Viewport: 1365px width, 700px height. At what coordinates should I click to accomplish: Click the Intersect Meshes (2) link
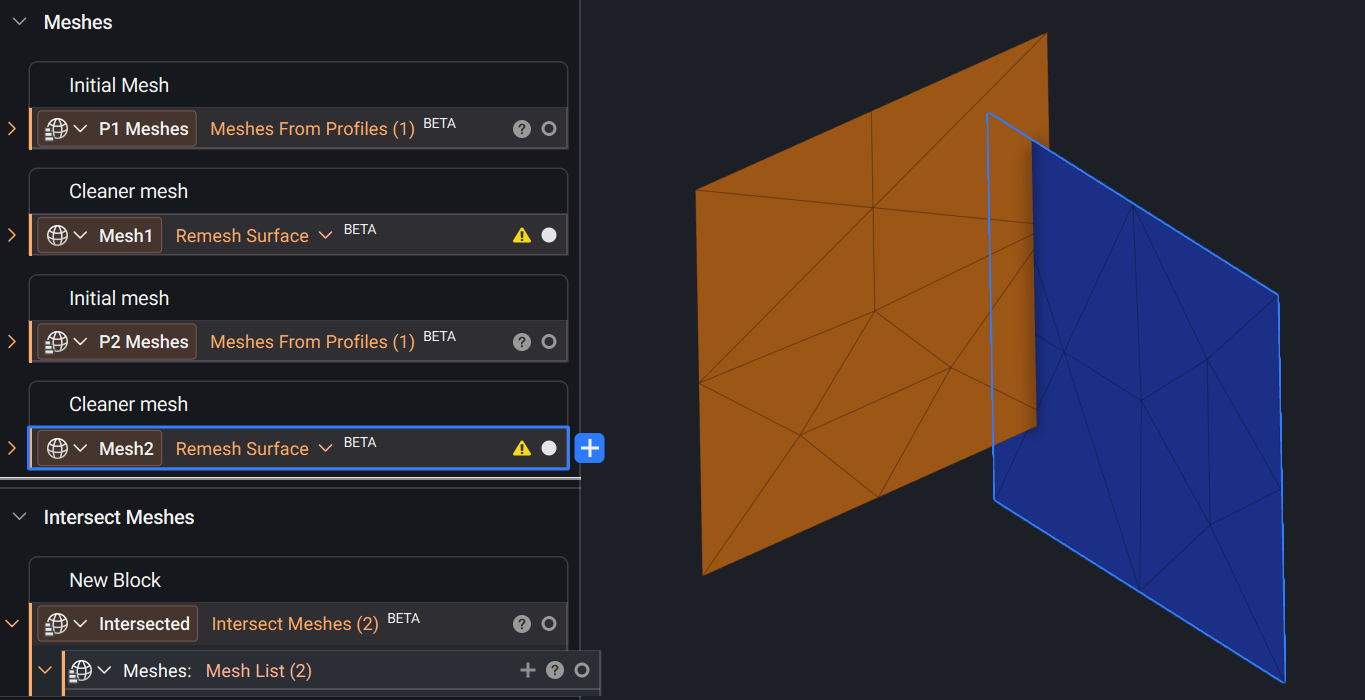295,624
